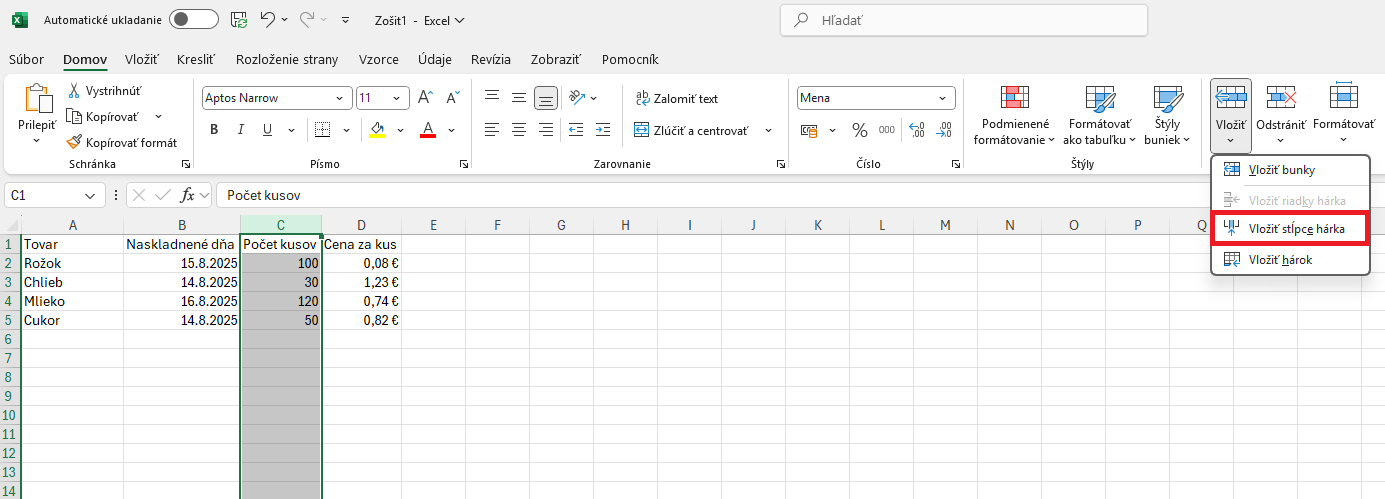Click the fx Insert Function icon
The height and width of the screenshot is (499, 1385).
[x=187, y=195]
